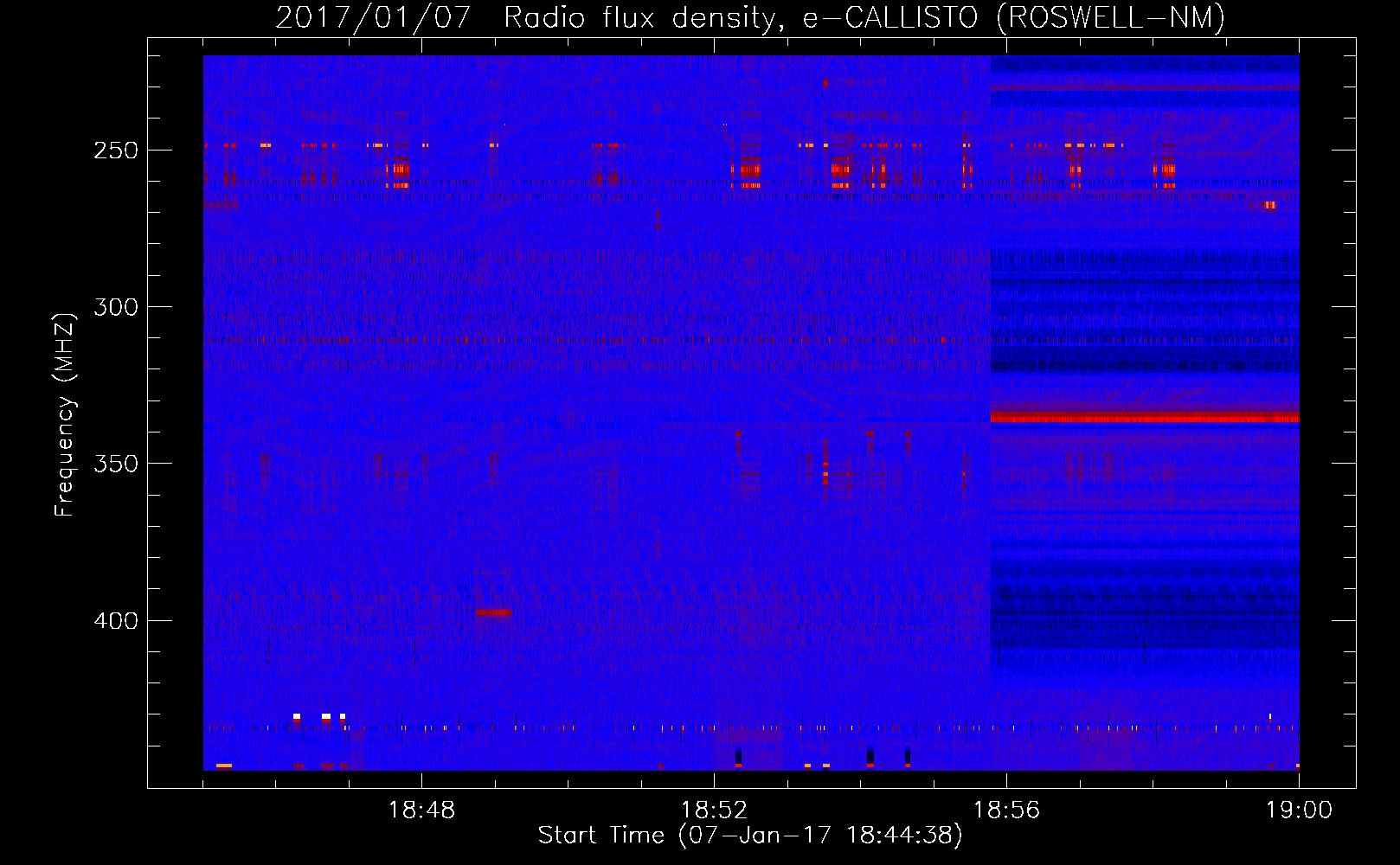Click the short red streak near 400 MHz
Viewport: 1400px width, 865px height.
[x=493, y=612]
